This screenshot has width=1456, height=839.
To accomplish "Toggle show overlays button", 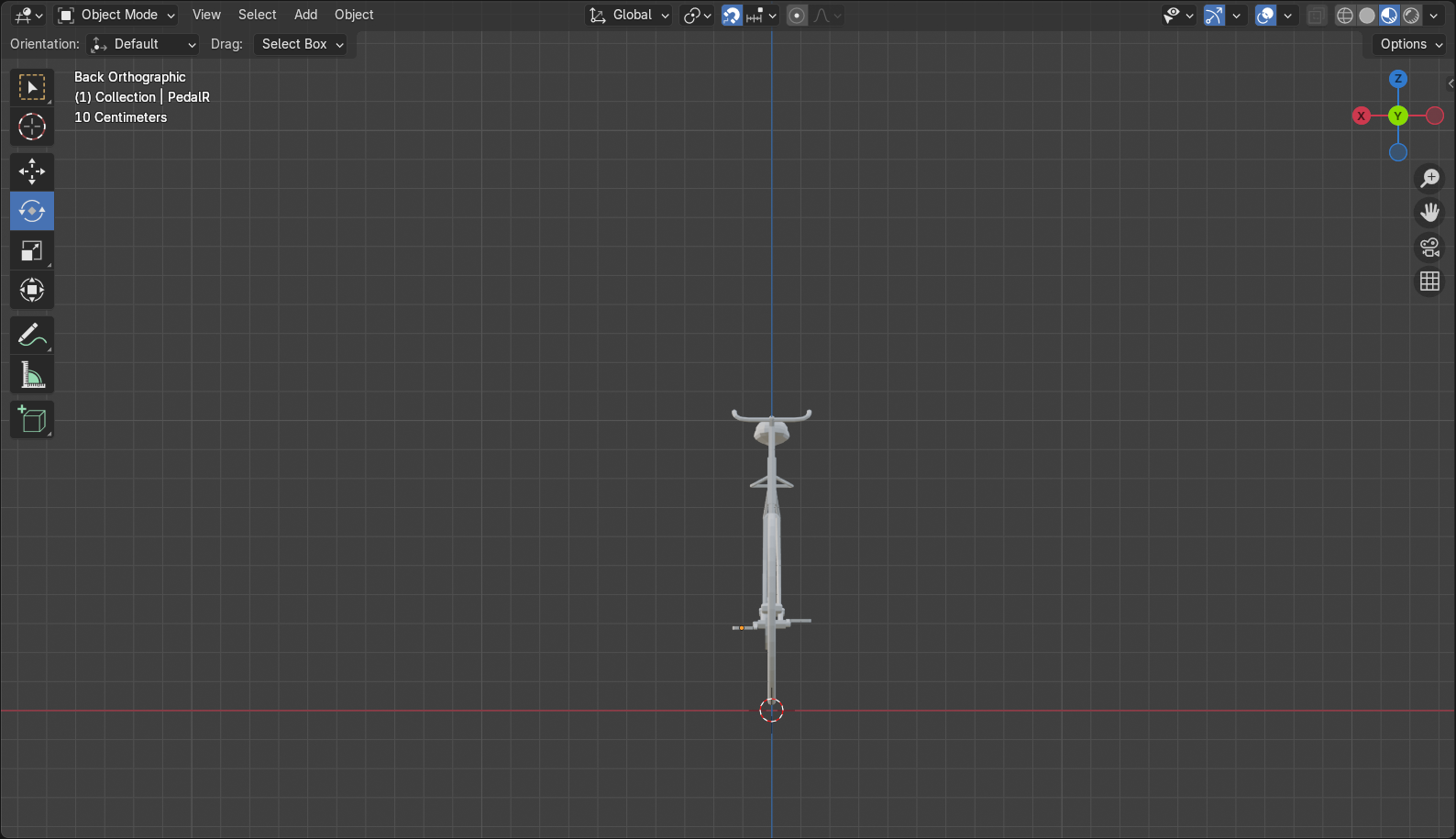I will [1265, 15].
